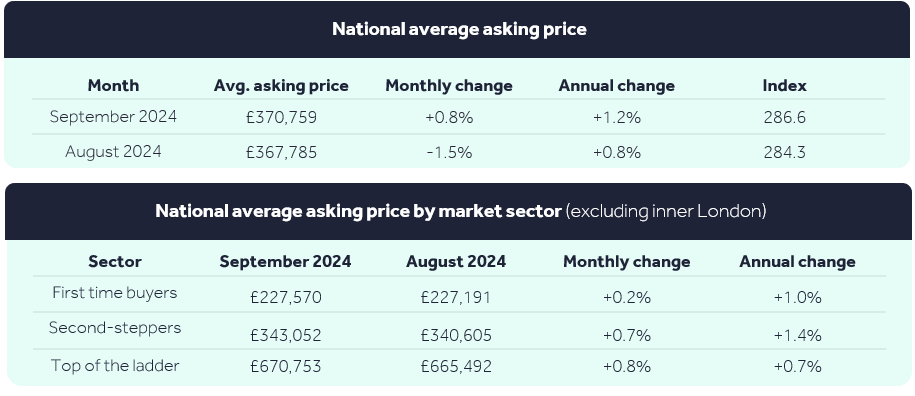Select the -1.5% monthly change value

click(x=449, y=153)
